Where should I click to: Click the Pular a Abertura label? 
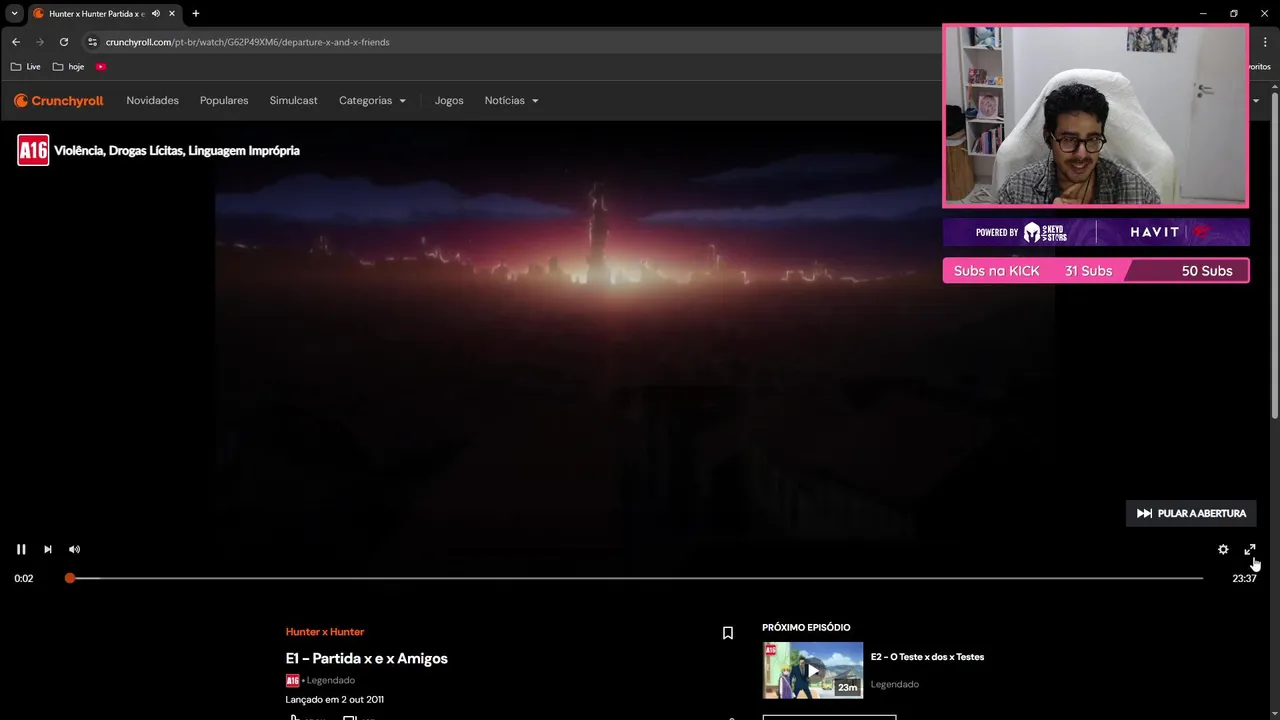click(1201, 513)
